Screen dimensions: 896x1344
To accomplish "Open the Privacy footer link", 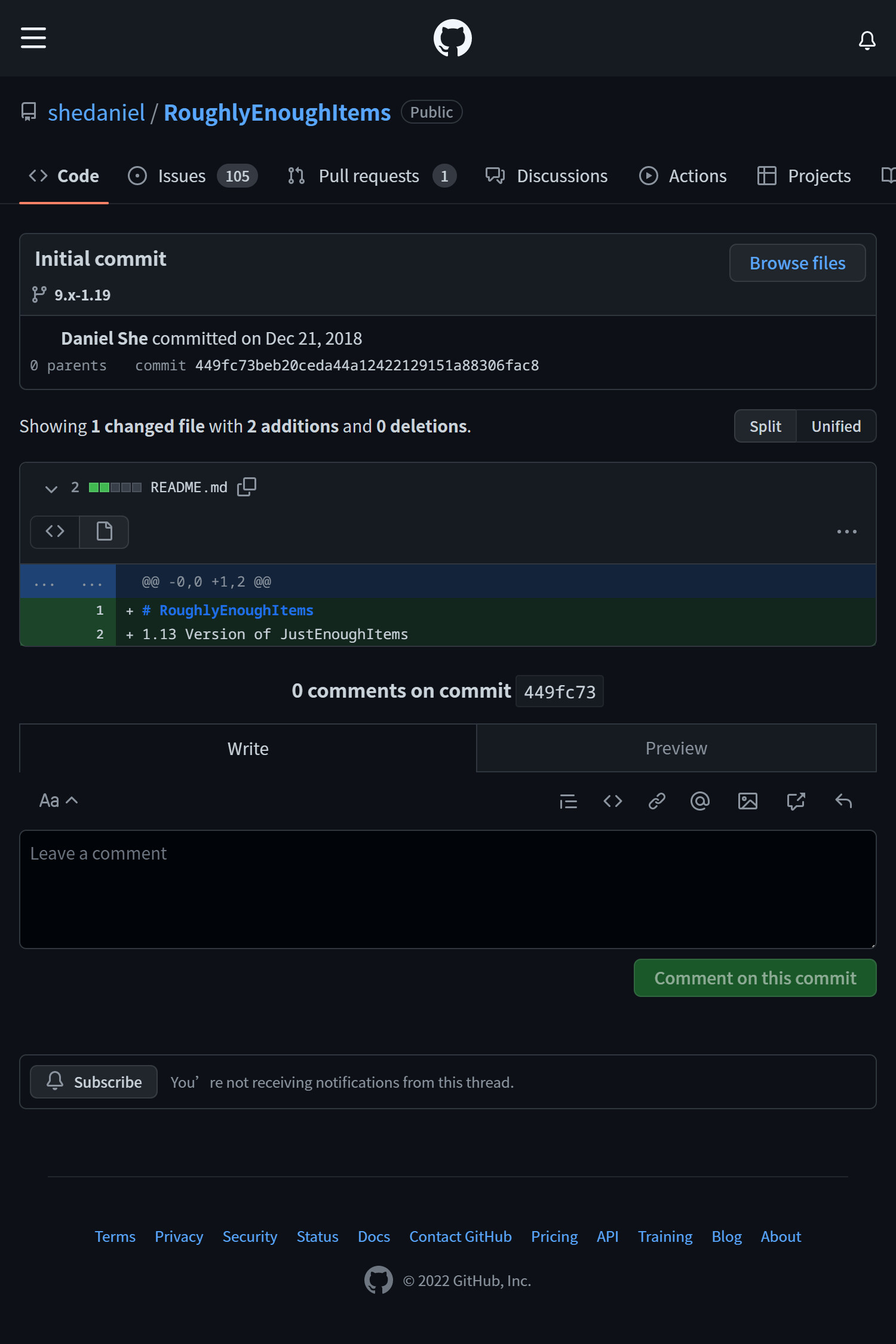I will (x=179, y=1236).
